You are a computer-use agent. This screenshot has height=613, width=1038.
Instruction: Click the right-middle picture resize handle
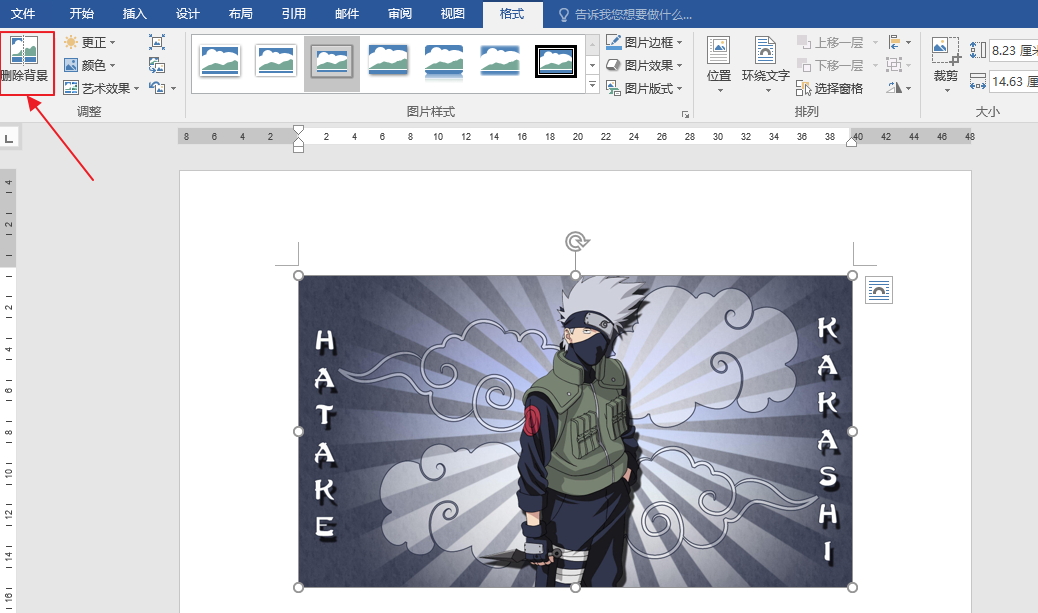(x=852, y=432)
